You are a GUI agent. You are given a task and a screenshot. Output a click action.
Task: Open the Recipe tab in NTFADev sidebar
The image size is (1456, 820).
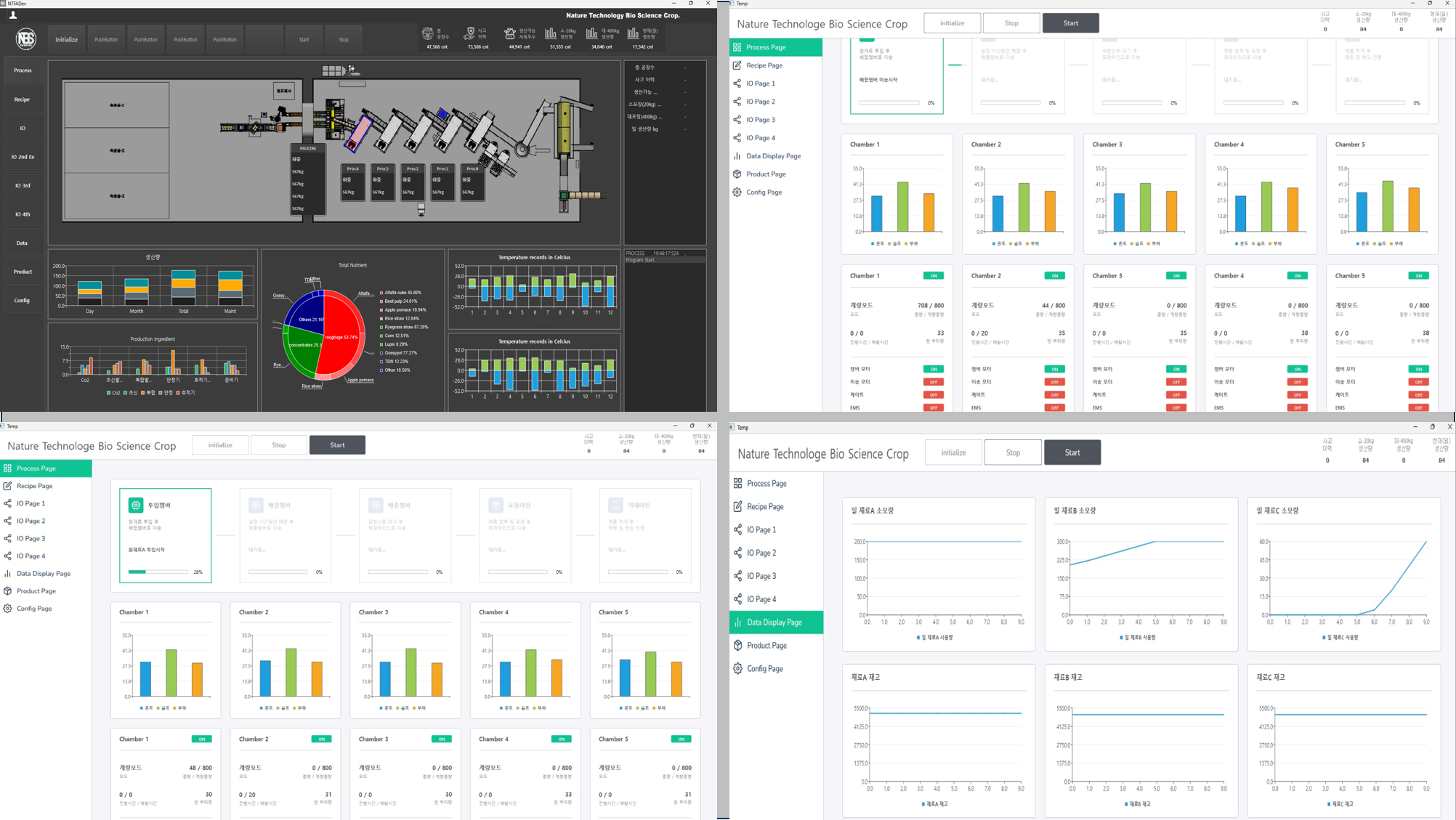click(23, 100)
